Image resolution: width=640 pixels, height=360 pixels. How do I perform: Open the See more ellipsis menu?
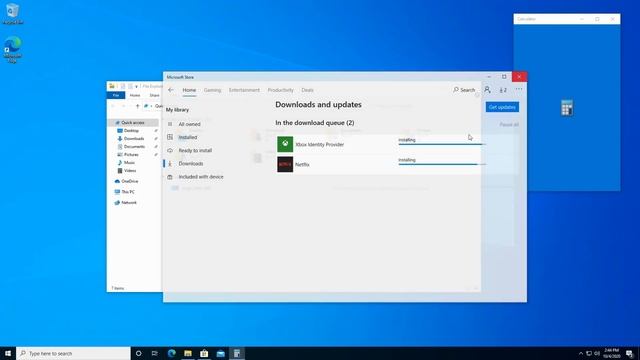click(519, 89)
